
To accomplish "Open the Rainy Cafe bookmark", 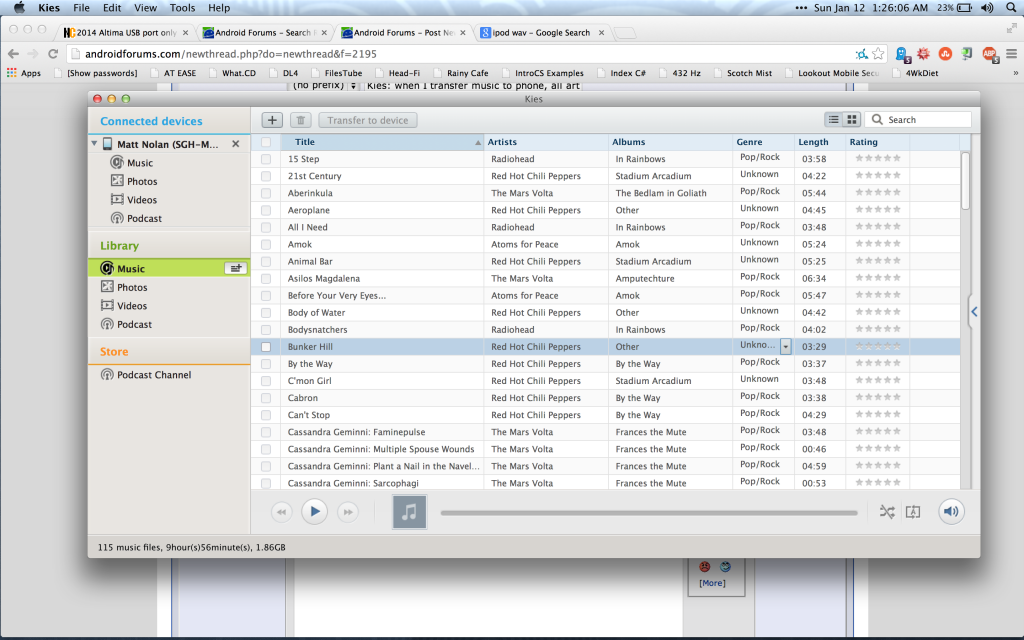I will tap(461, 73).
